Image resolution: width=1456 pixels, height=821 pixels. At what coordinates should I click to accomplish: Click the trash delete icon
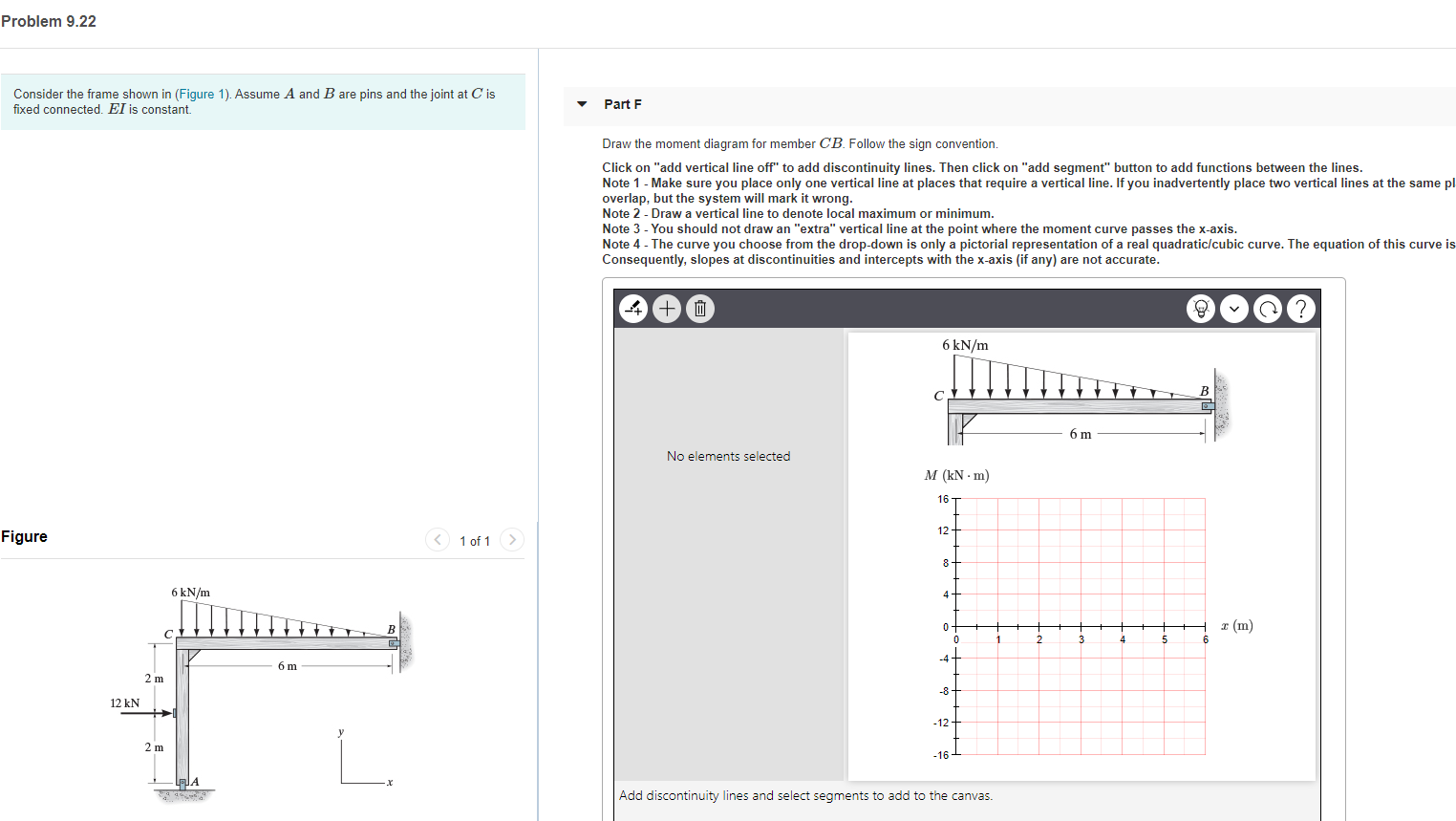[x=700, y=309]
